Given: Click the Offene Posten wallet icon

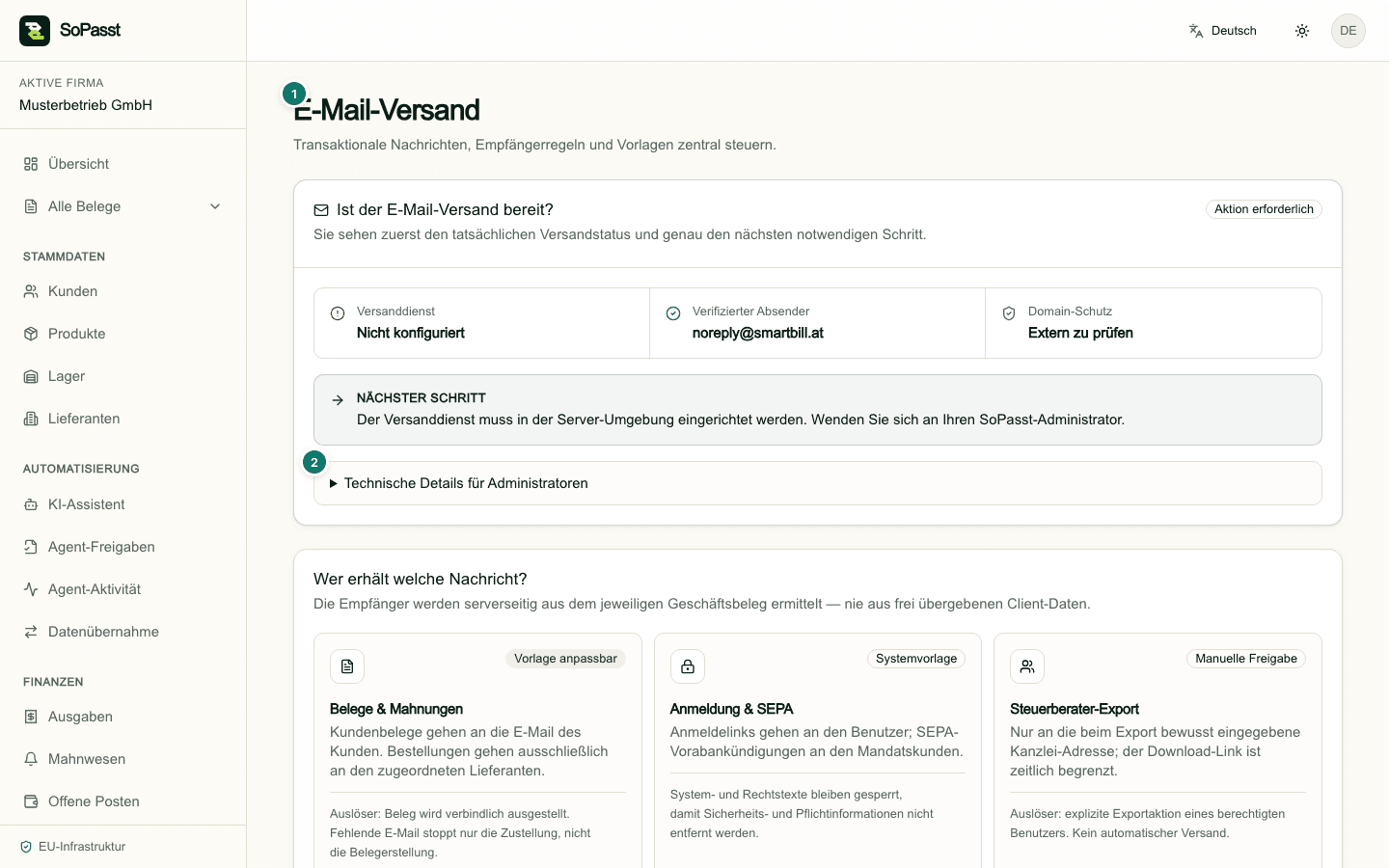Looking at the screenshot, I should (31, 801).
